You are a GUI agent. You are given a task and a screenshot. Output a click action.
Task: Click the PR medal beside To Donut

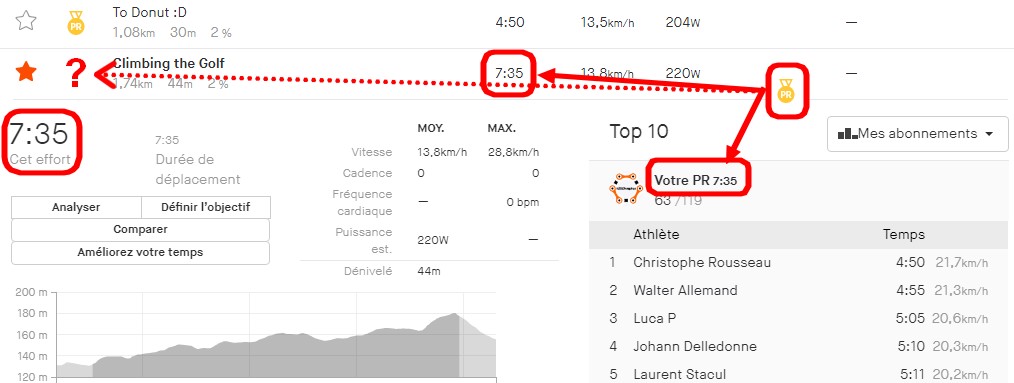point(76,22)
